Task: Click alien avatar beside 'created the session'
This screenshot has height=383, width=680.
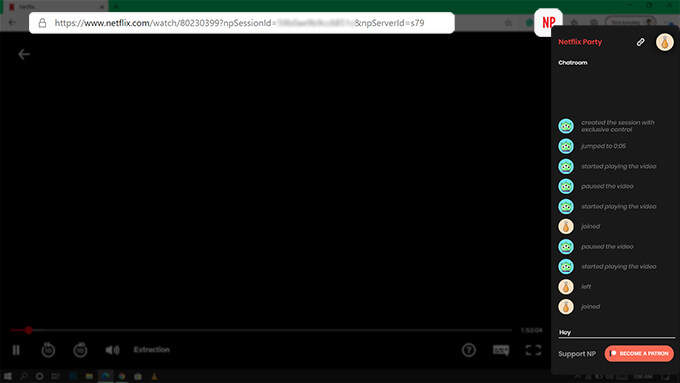Action: pos(566,126)
